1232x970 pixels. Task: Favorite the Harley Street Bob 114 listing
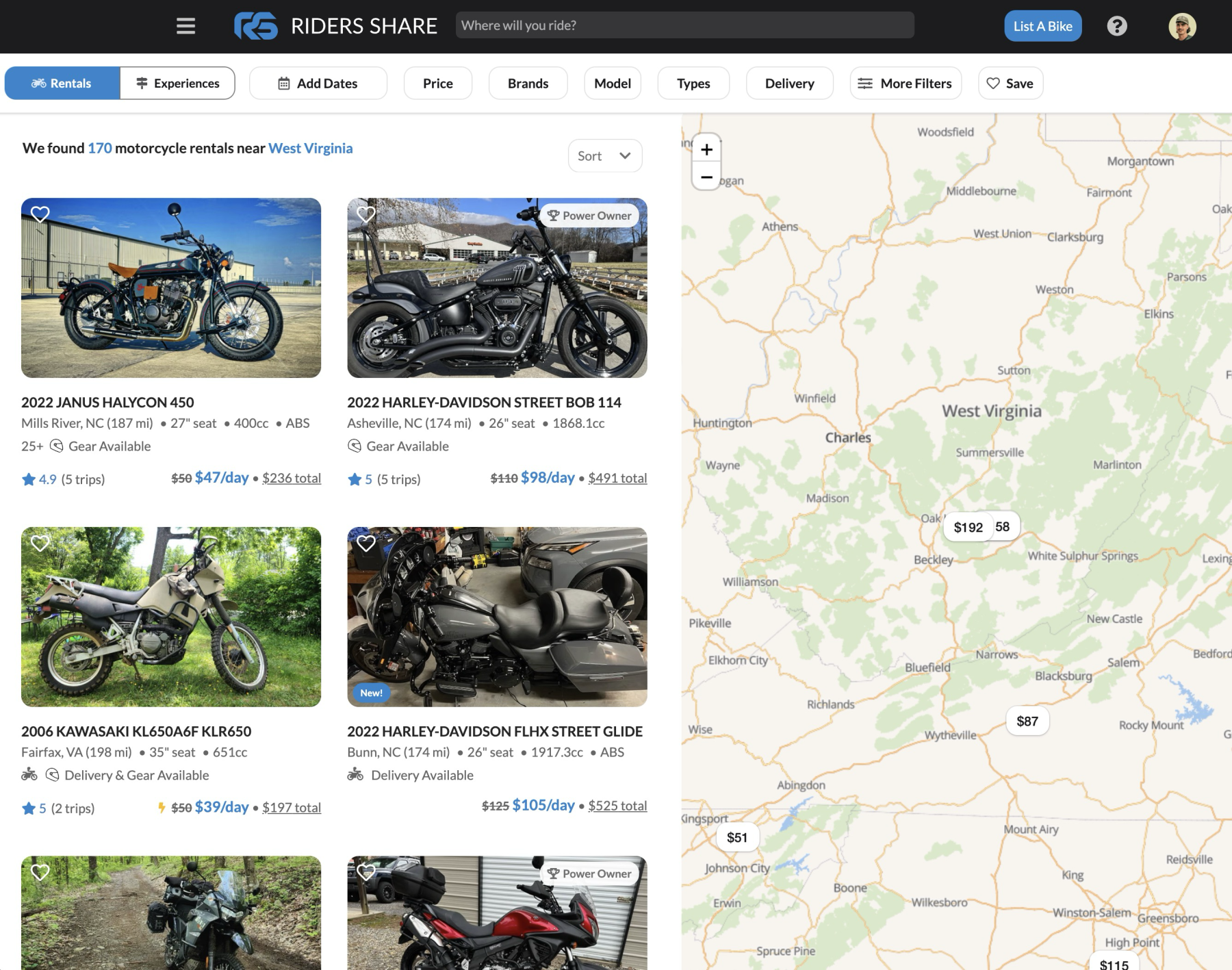click(366, 214)
